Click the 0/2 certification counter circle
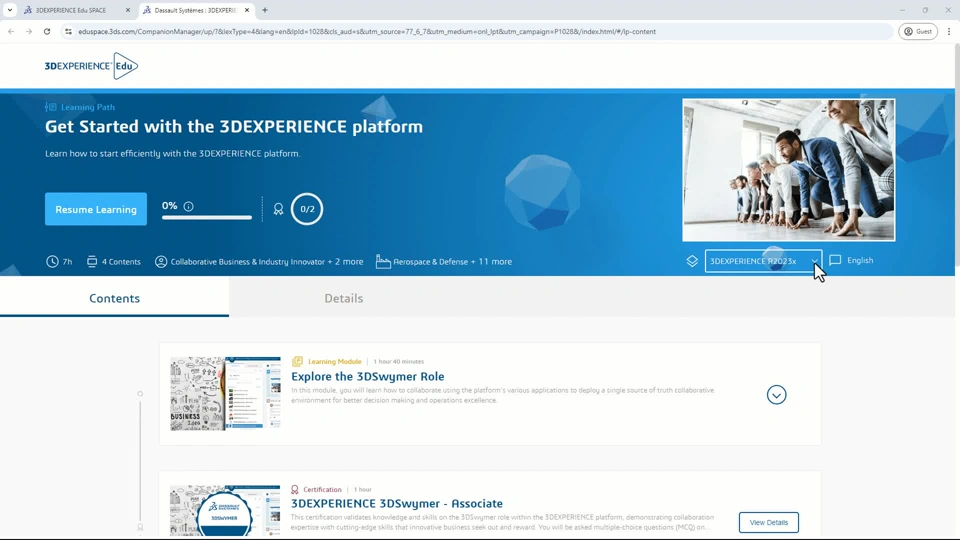 pos(307,209)
